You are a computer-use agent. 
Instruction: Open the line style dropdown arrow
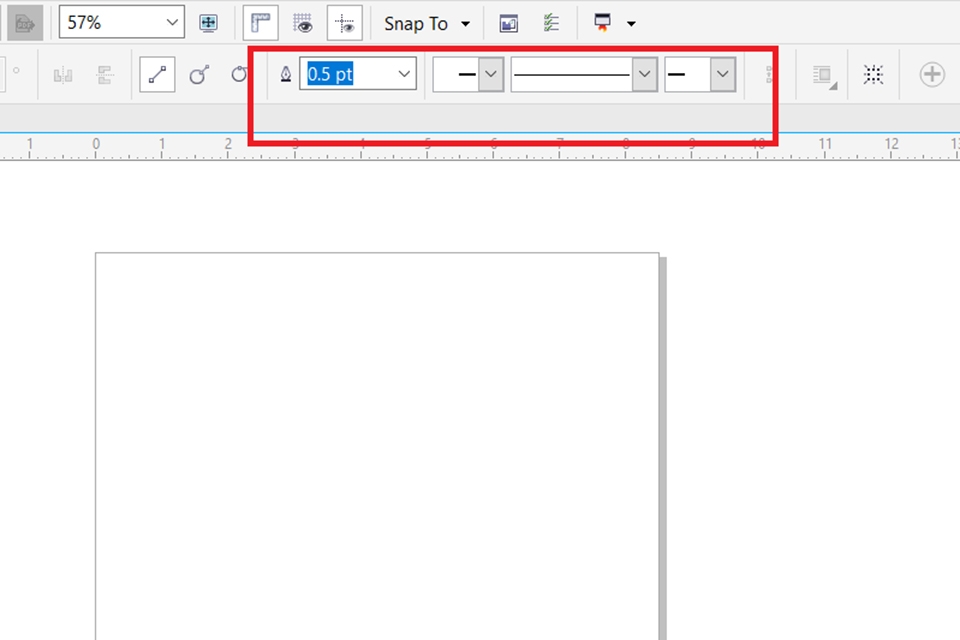(x=645, y=74)
